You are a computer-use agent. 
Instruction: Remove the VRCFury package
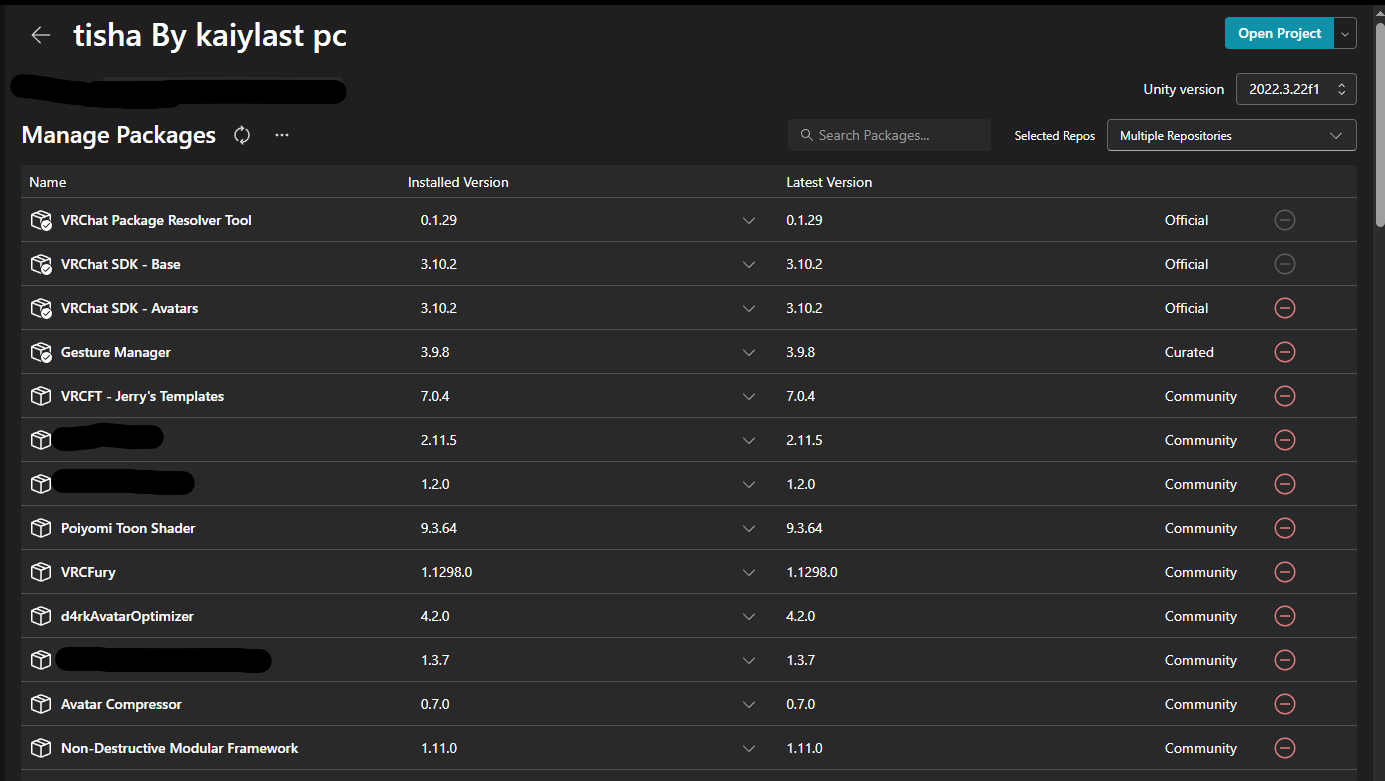(x=1285, y=572)
